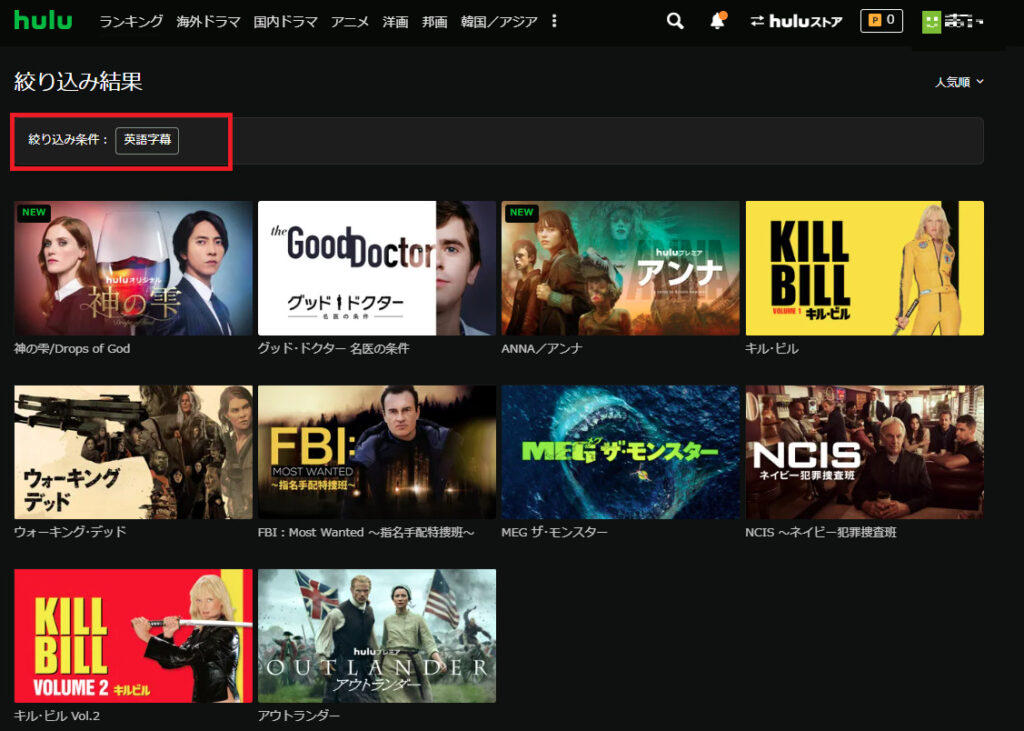Open the ウォーキング・デッド thumbnail

point(133,452)
